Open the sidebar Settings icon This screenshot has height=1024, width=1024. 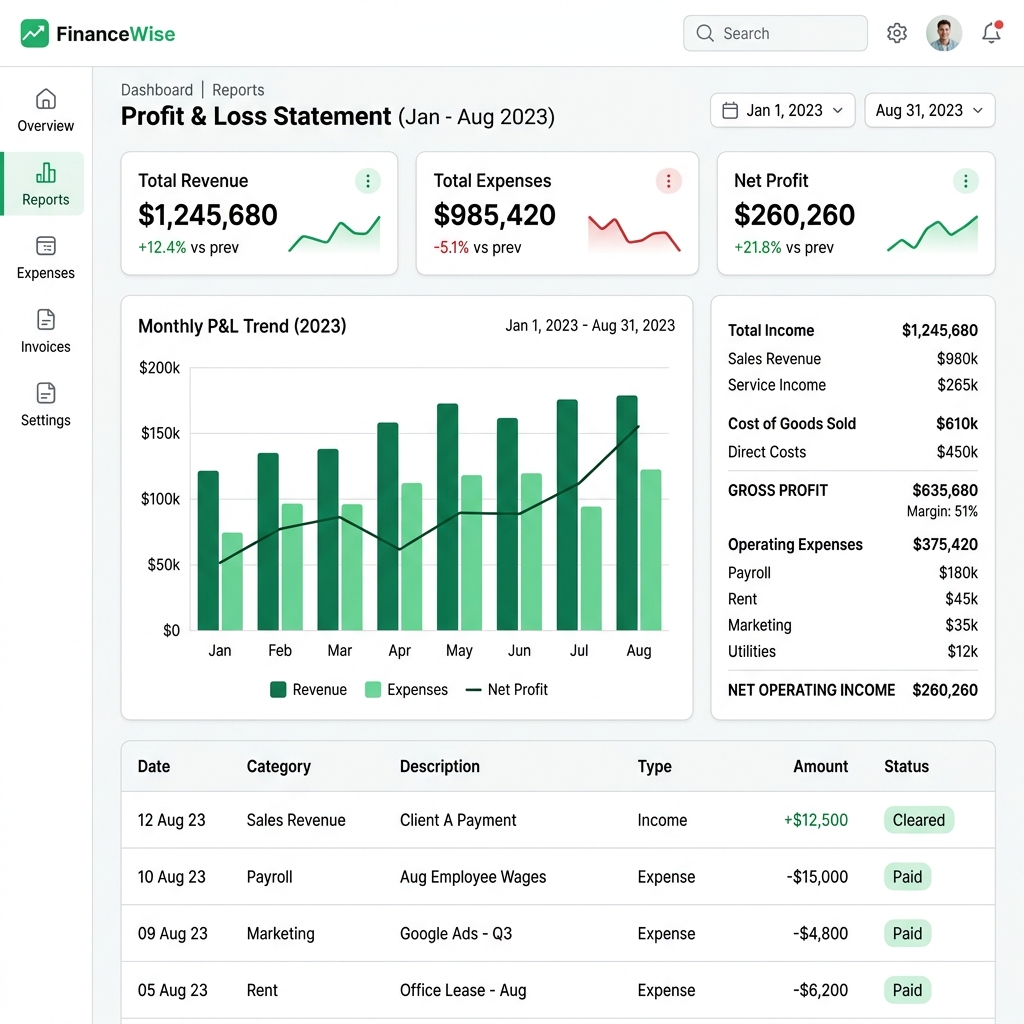coord(46,393)
